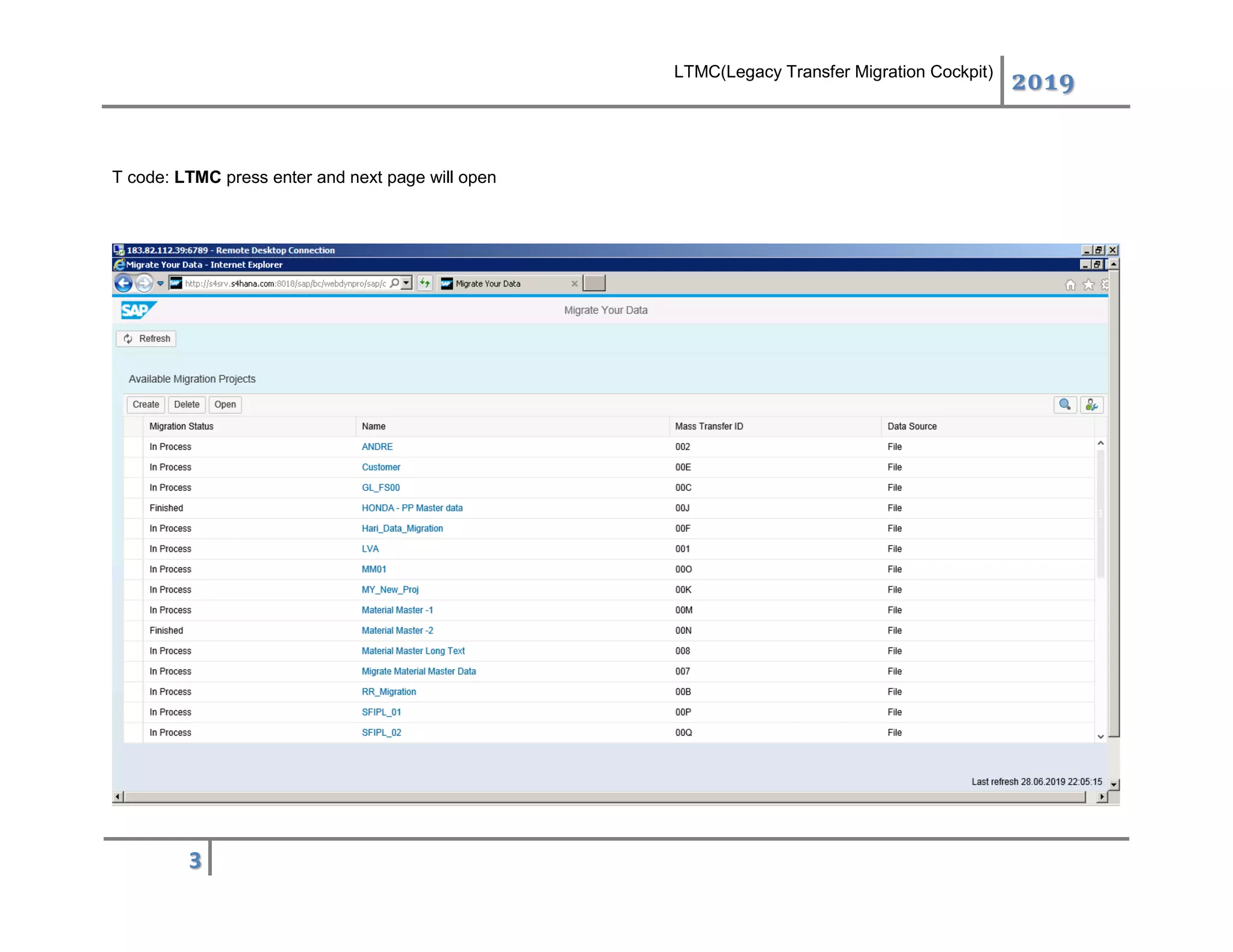Select the row selector for MM01
This screenshot has height=952, width=1233.
click(x=133, y=569)
